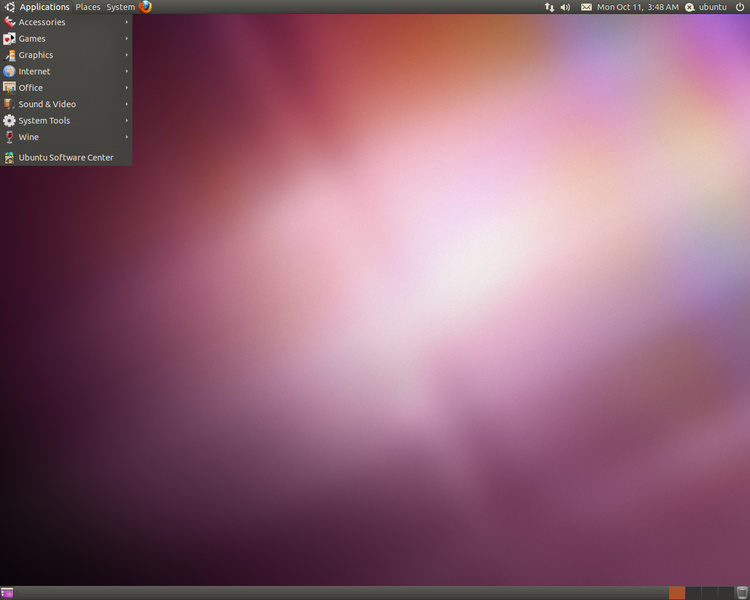750x600 pixels.
Task: Expand the Accessories submenu
Action: click(66, 22)
